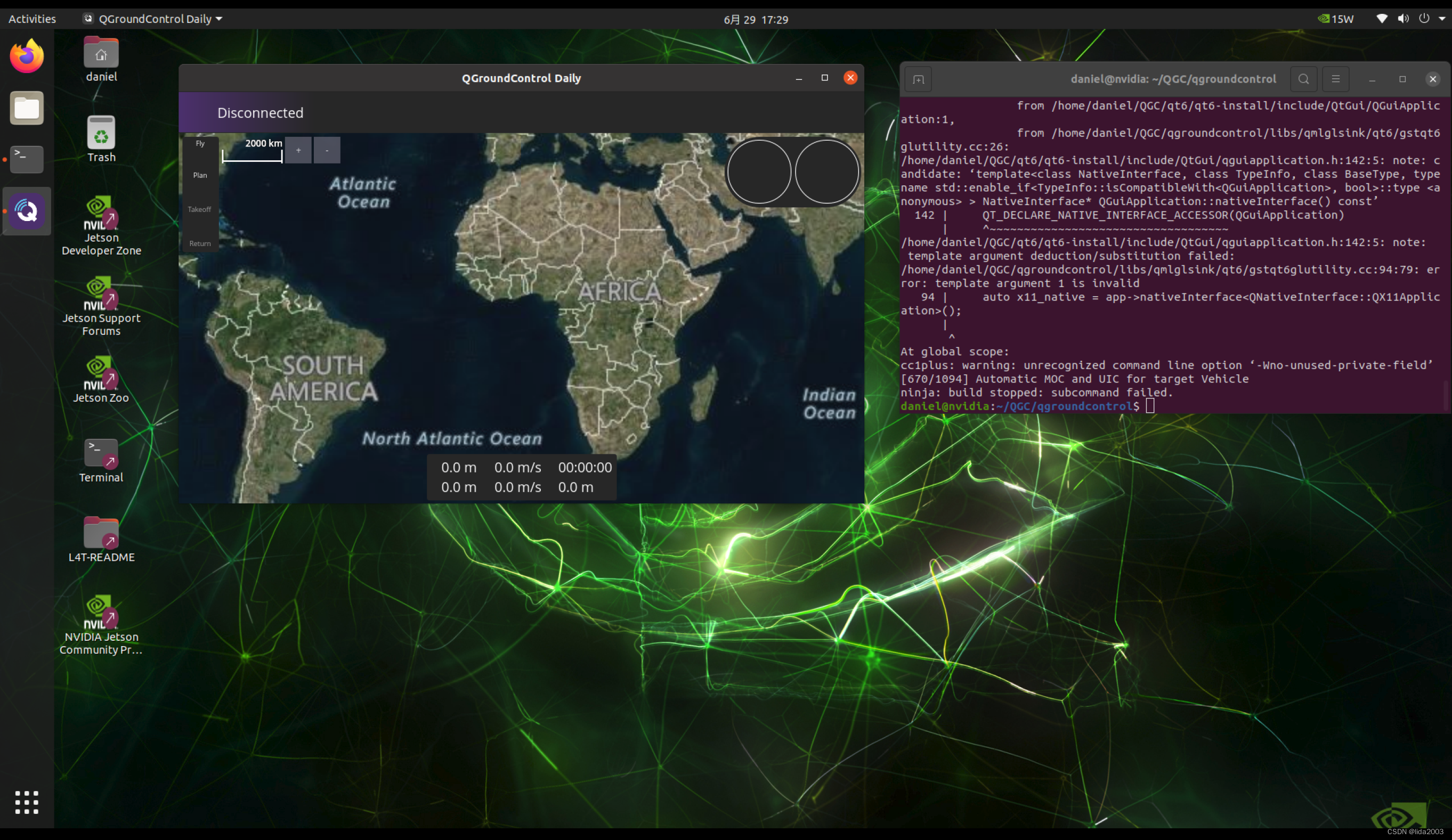Click the second compass instrument circle
Viewport: 1452px width, 840px height.
[x=827, y=172]
